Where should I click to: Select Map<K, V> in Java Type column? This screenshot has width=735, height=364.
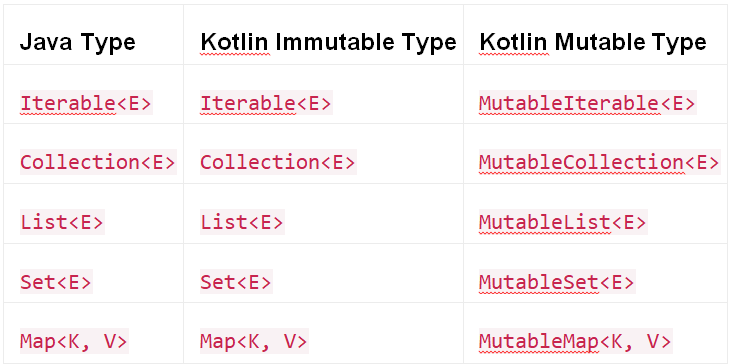74,341
